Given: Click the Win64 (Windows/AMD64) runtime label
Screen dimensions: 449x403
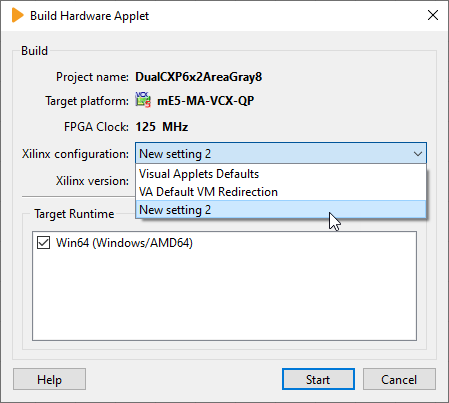Looking at the screenshot, I should tap(124, 243).
